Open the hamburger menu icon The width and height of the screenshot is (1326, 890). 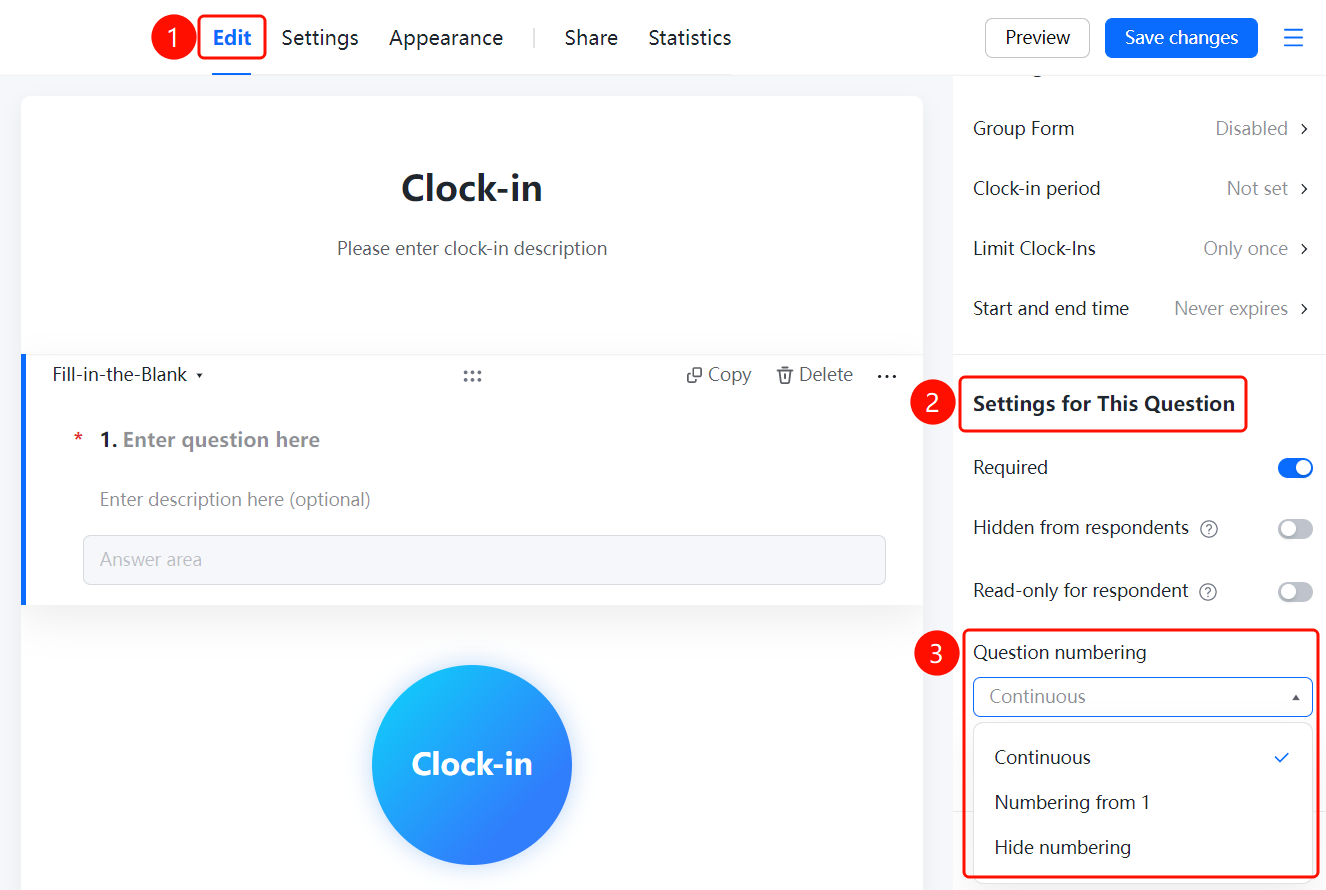1293,38
